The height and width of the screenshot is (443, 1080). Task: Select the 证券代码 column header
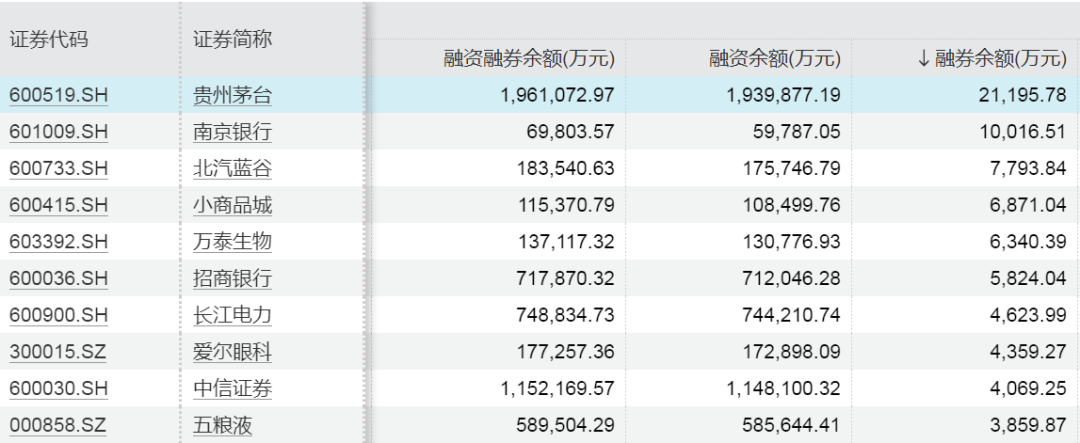49,40
